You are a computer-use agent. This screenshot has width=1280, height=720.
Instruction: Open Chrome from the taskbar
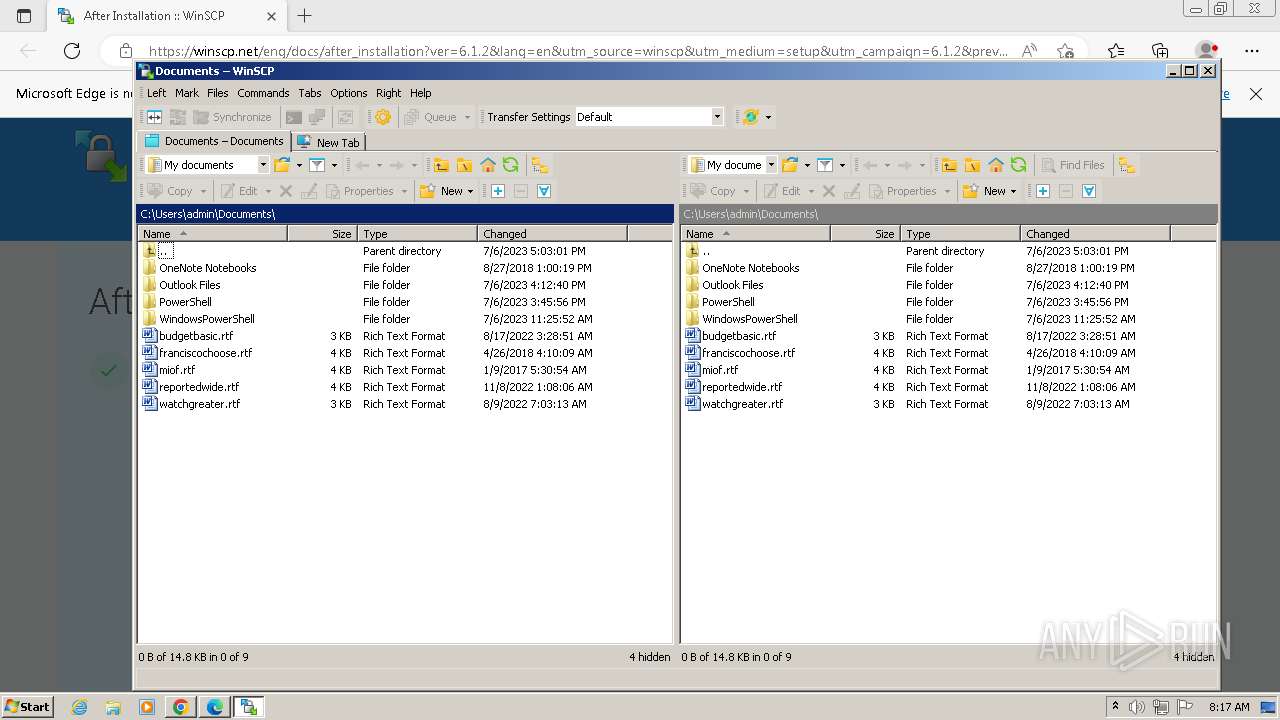tap(181, 707)
